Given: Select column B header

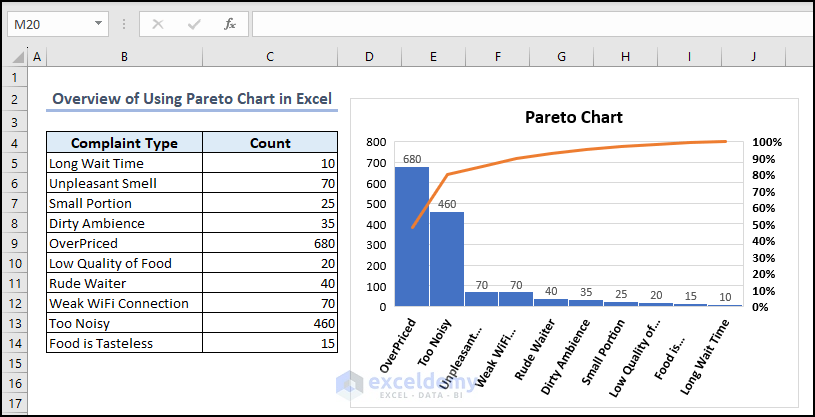Looking at the screenshot, I should 124,57.
